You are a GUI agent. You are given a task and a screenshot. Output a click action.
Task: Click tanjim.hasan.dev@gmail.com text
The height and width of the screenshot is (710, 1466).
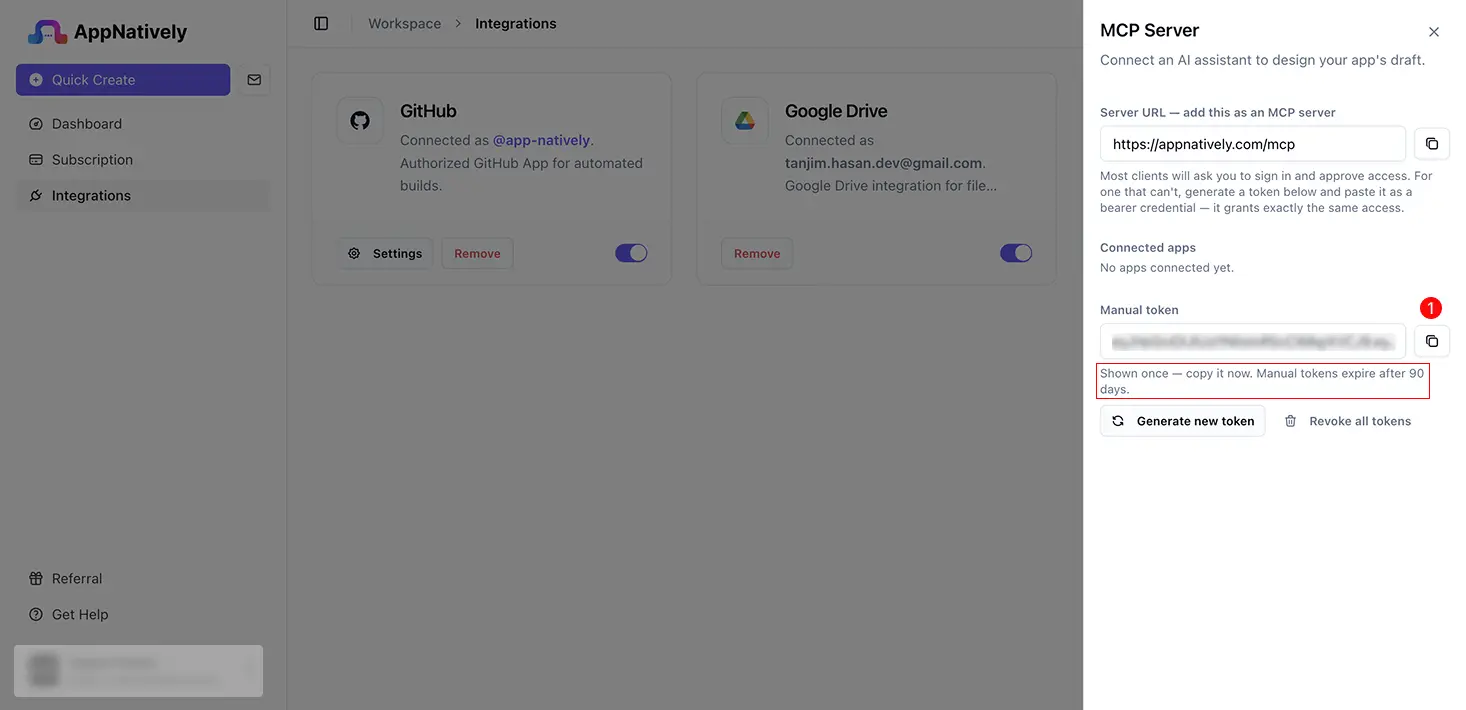[883, 163]
